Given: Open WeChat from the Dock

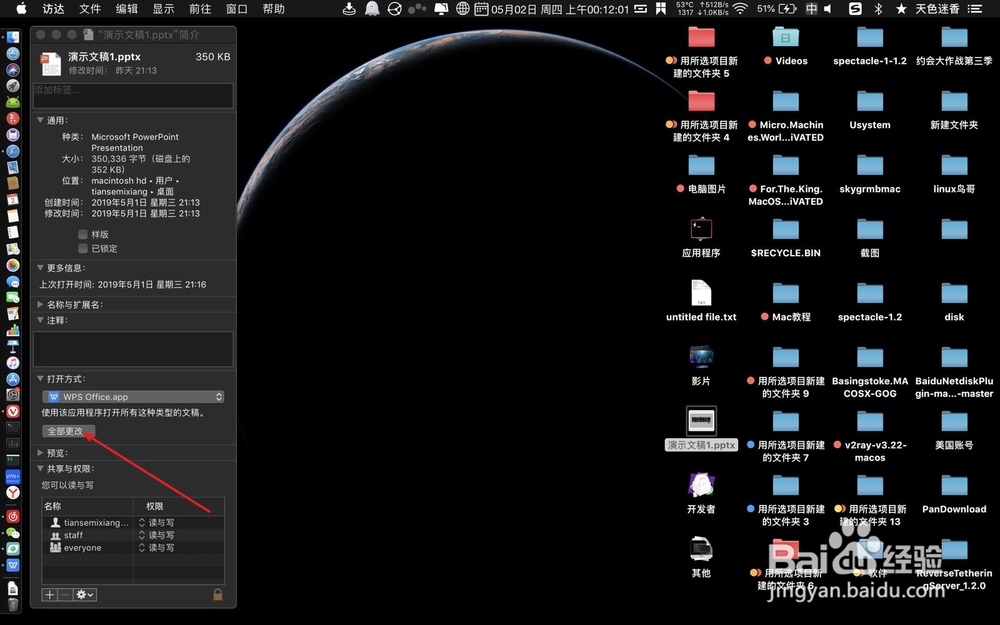Looking at the screenshot, I should [13, 533].
